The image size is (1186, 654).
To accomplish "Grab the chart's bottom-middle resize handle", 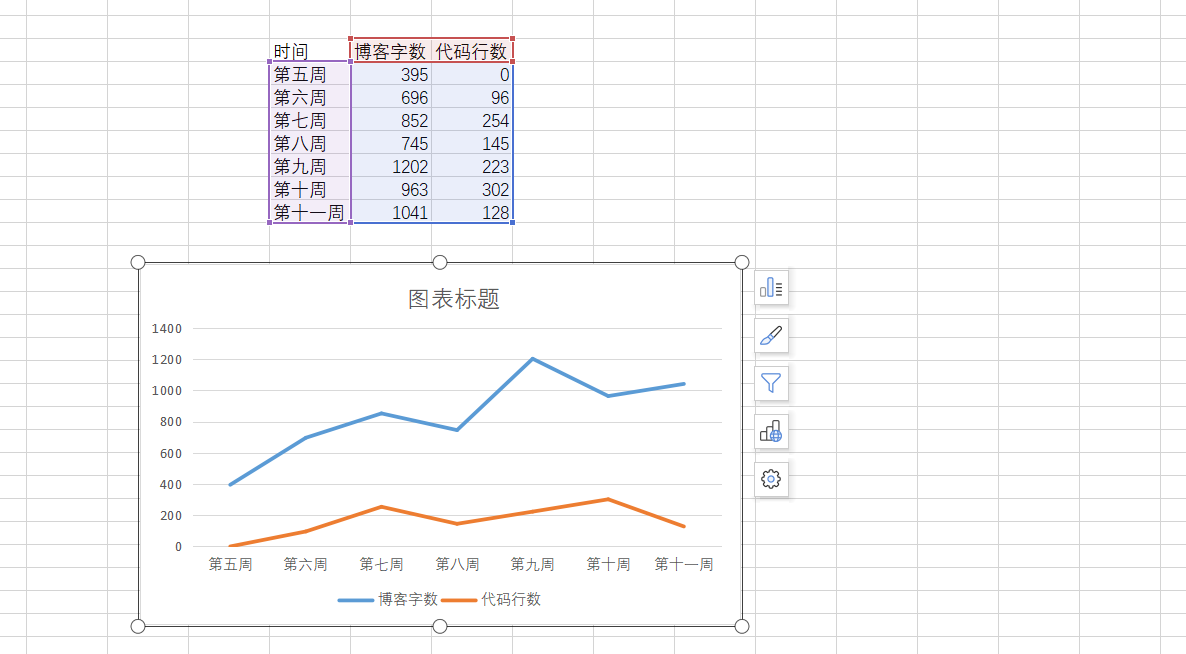I will pos(439,626).
